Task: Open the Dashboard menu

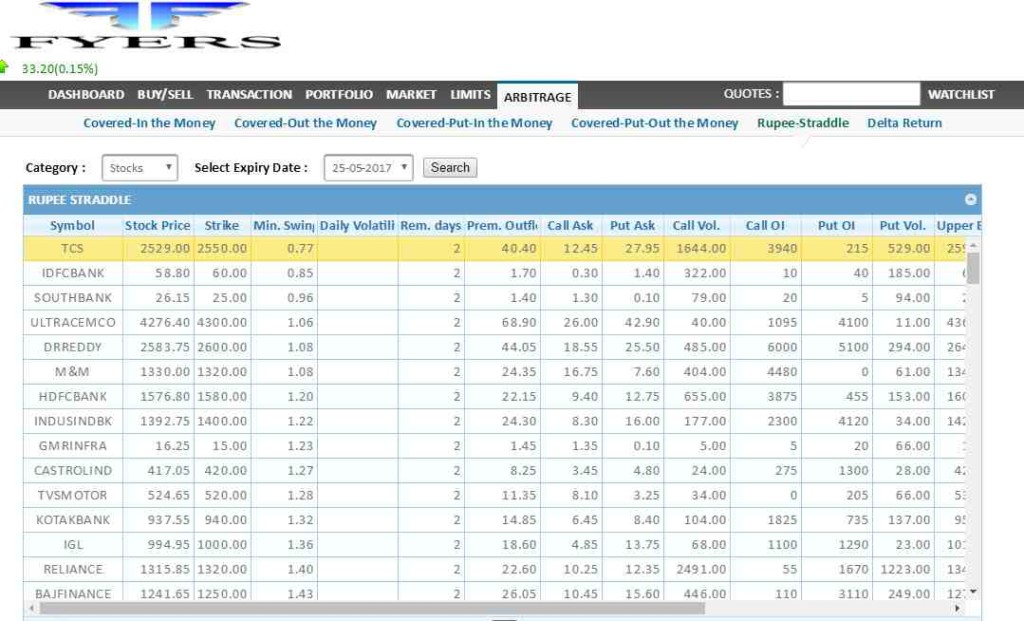Action: [86, 95]
